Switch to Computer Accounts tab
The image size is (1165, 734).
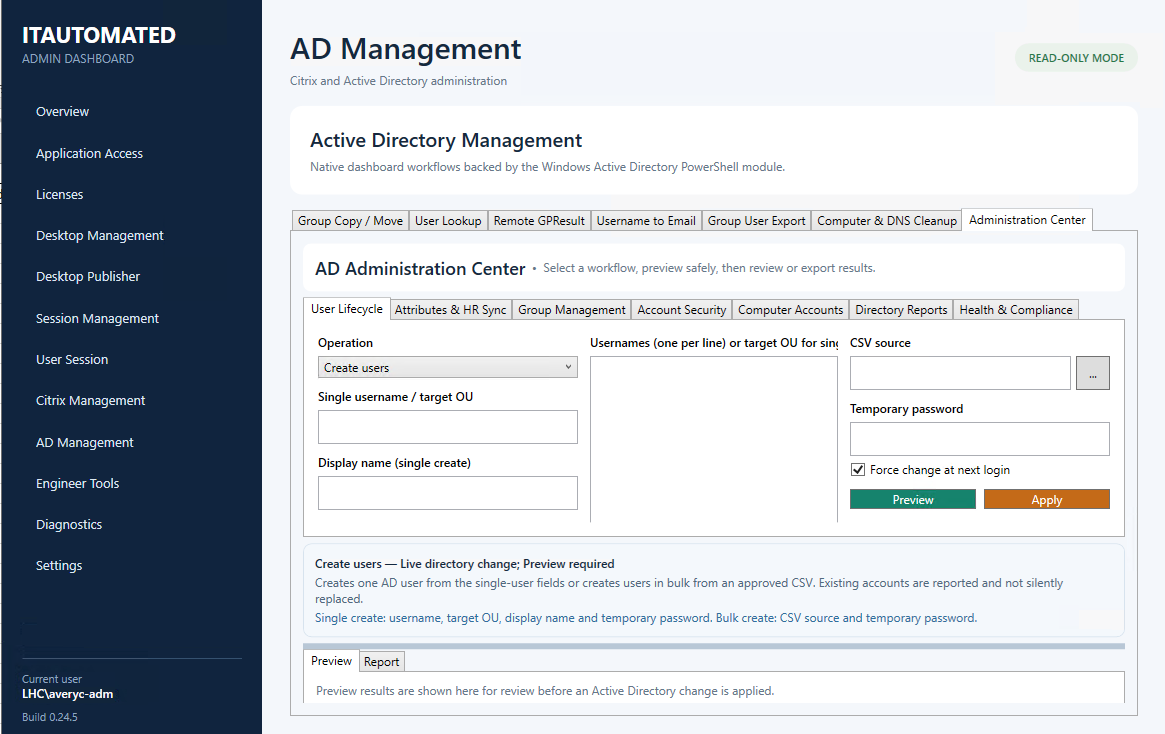tap(791, 310)
